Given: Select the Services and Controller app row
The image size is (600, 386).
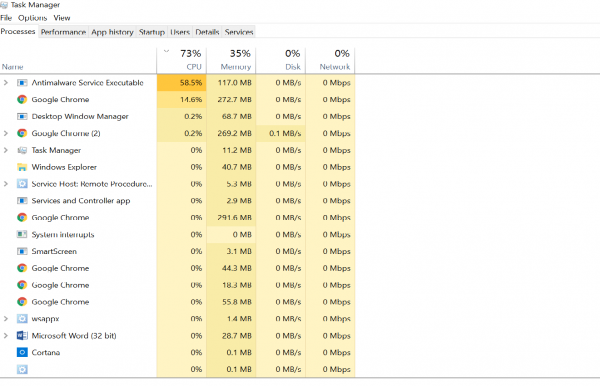Looking at the screenshot, I should (x=178, y=201).
